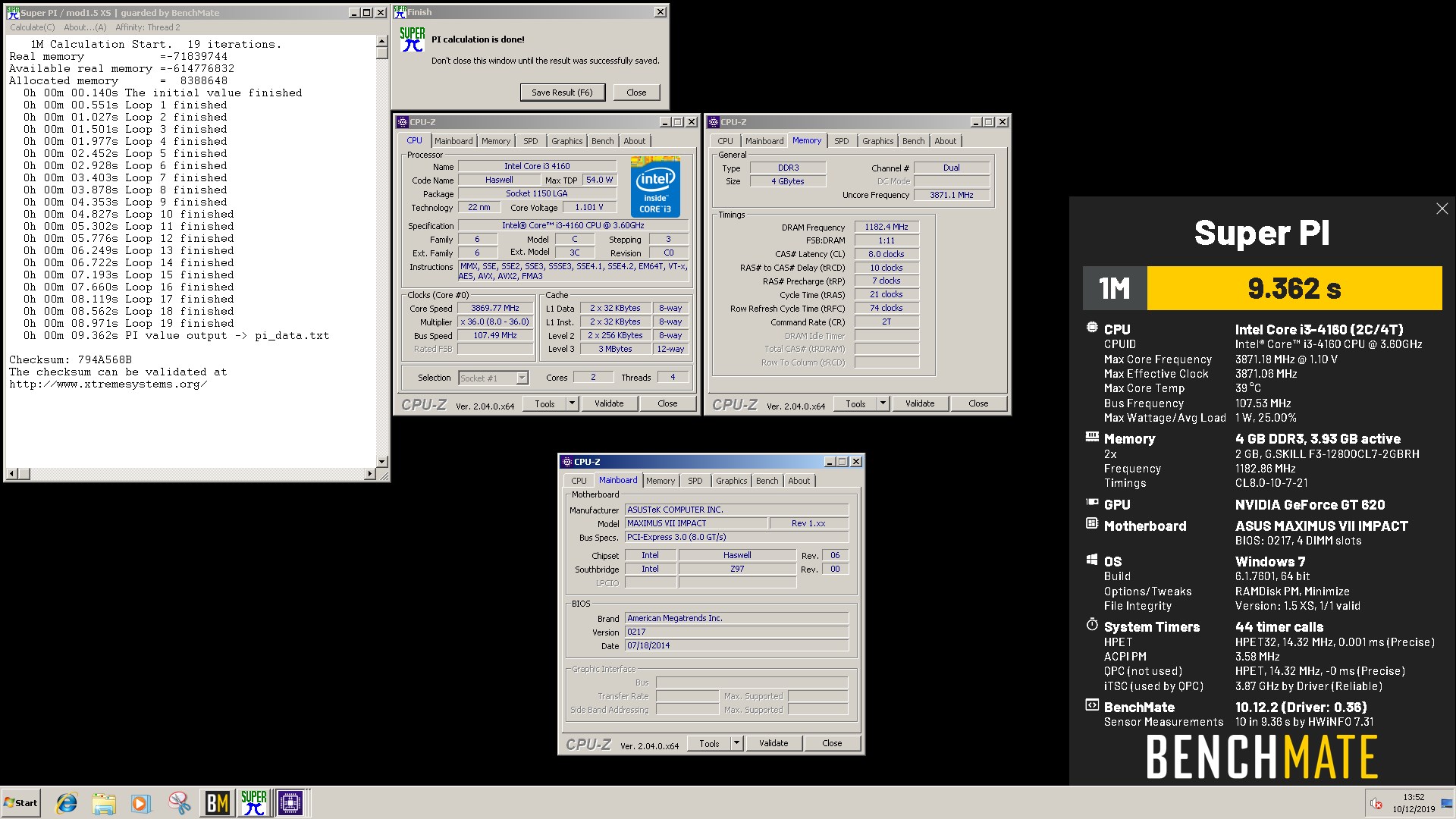Open Tools dropdown arrow in CPU-Z Memory window
Screen dimensions: 1456x819
(883, 403)
